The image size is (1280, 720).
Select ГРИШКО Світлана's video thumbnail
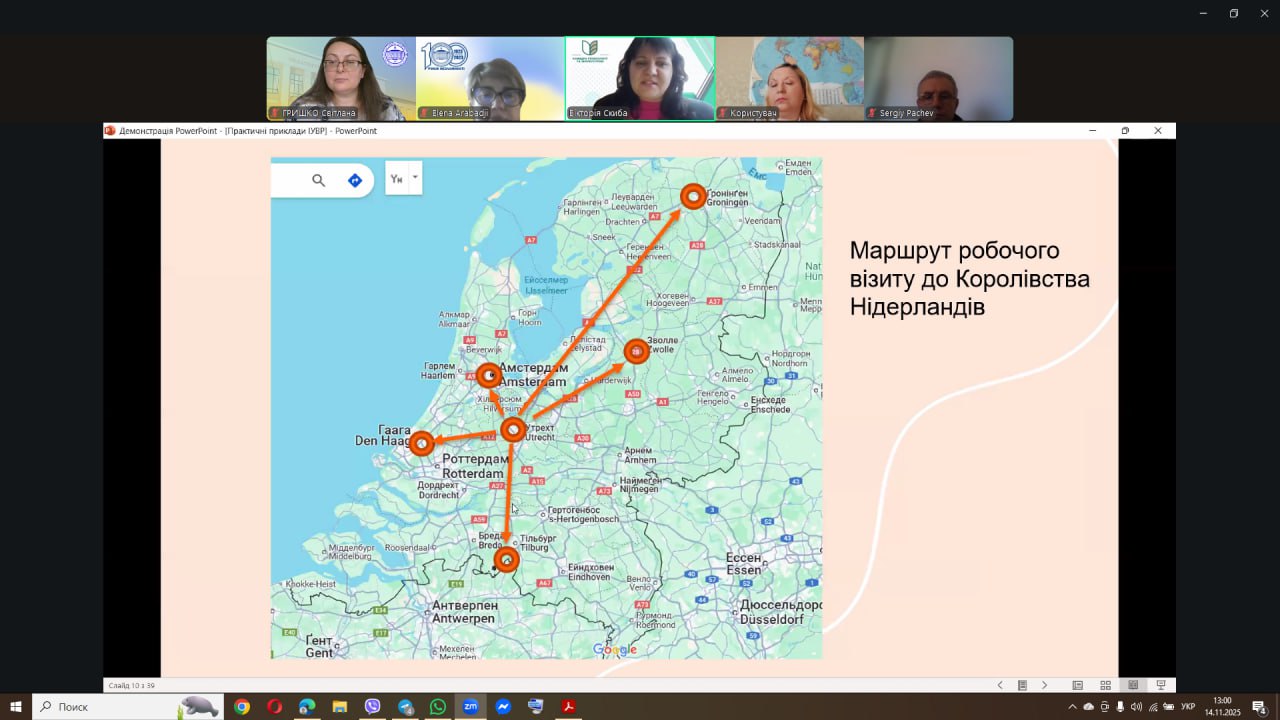click(341, 79)
